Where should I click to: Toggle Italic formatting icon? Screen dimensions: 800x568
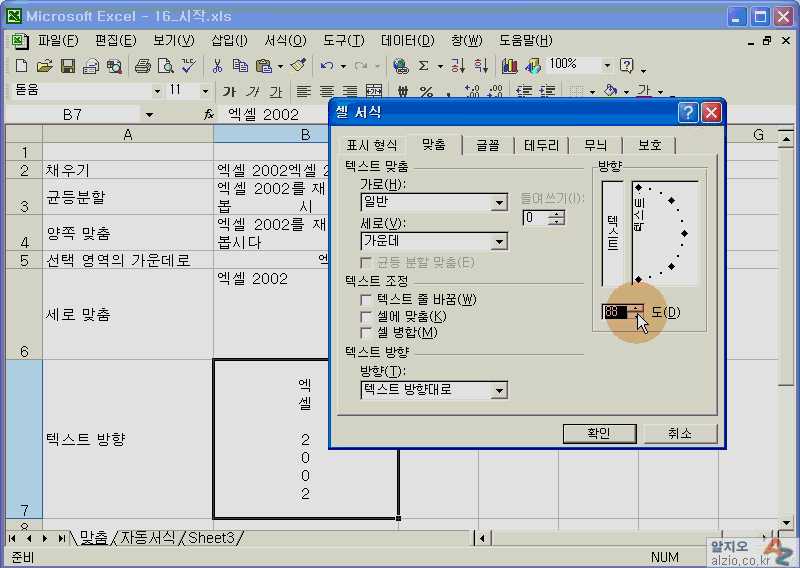[x=253, y=91]
